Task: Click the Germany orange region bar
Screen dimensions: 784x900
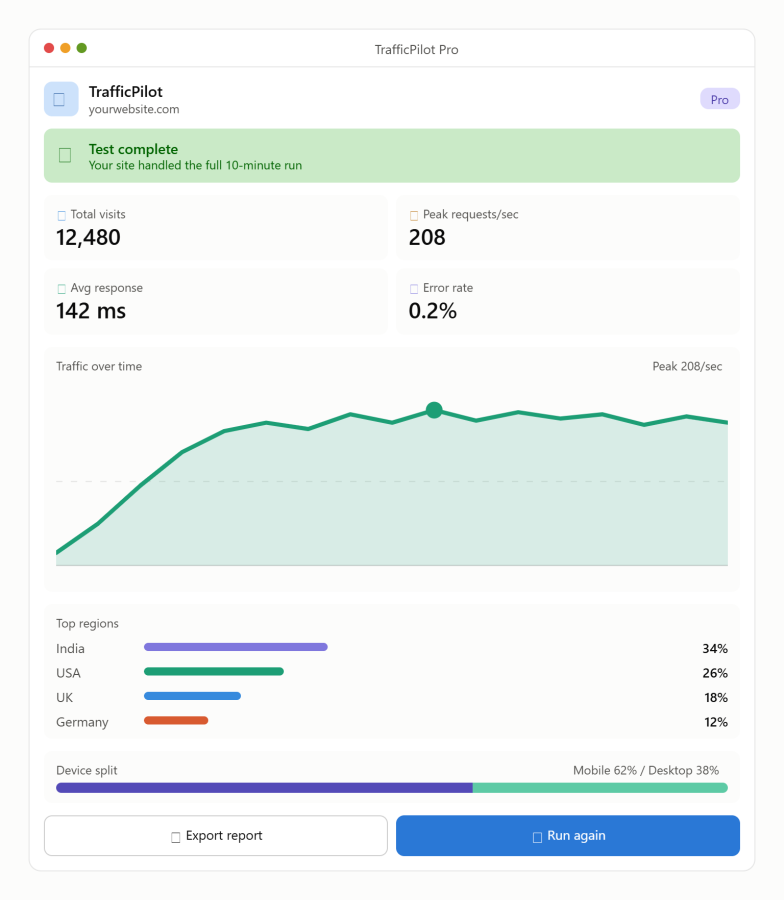Action: 176,720
